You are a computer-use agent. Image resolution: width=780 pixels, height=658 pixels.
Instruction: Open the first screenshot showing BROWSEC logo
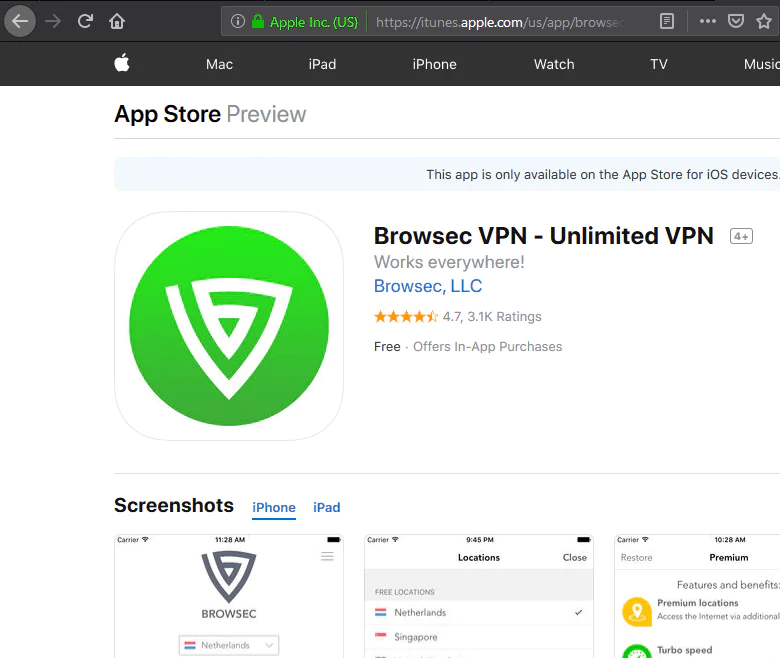(229, 596)
